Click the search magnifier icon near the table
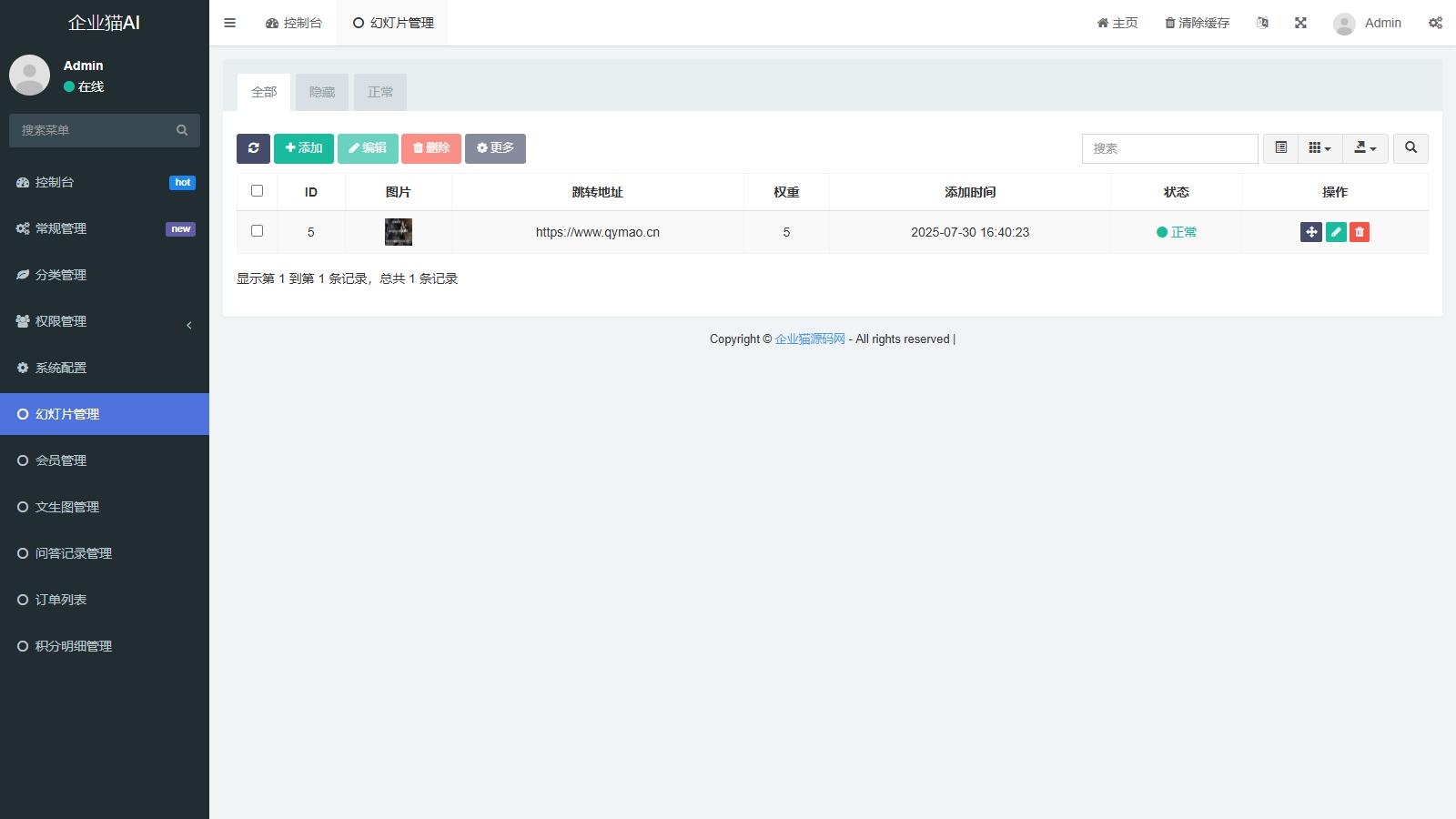 (1410, 147)
